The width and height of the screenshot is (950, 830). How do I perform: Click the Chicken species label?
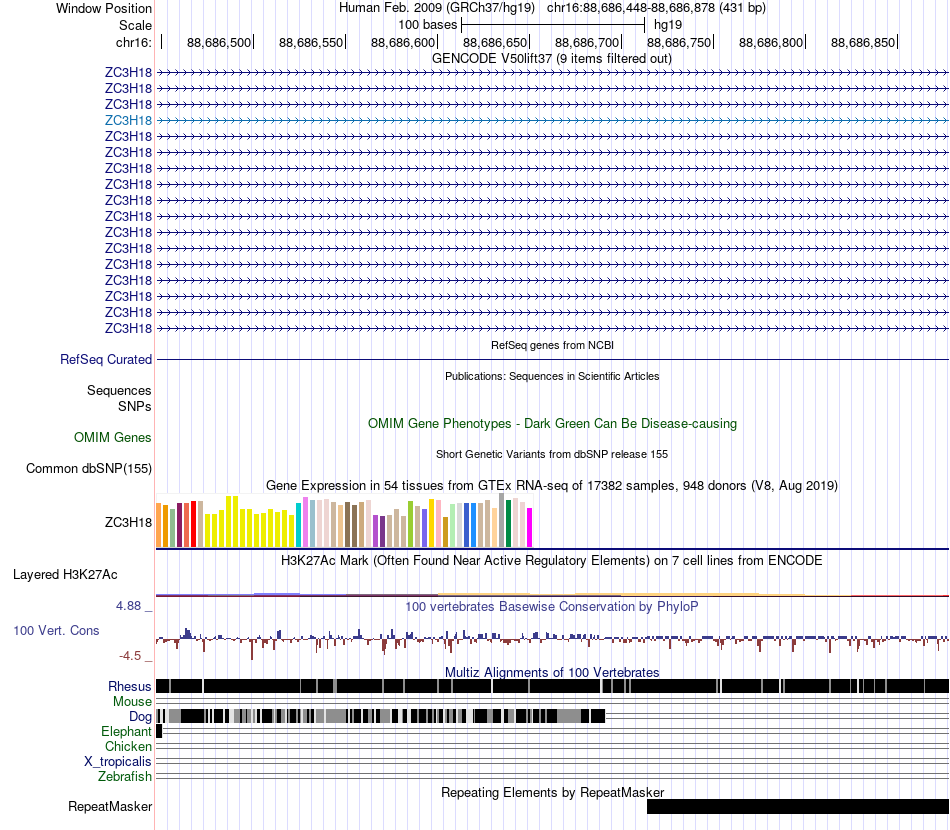pos(128,746)
